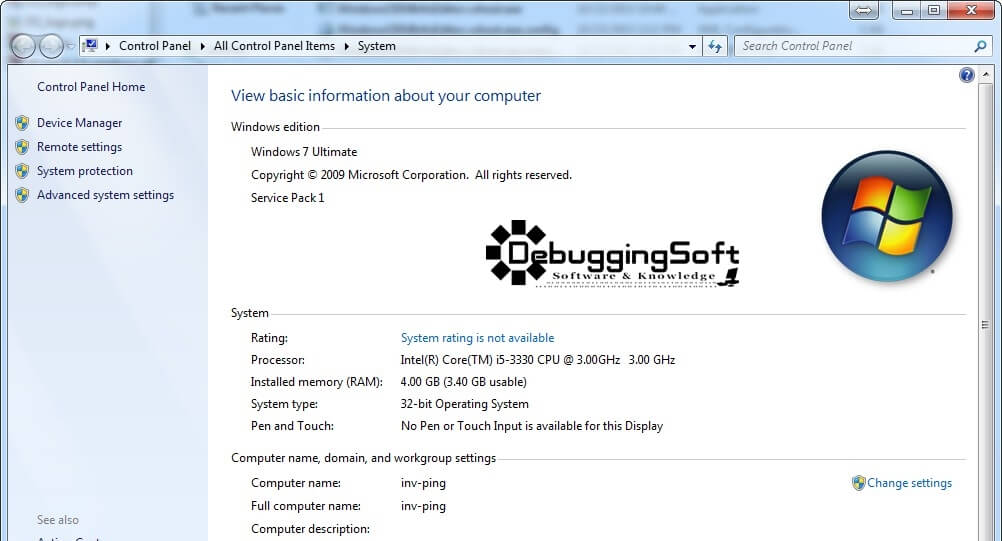Click the Full computer name value inv-ping

coord(423,506)
